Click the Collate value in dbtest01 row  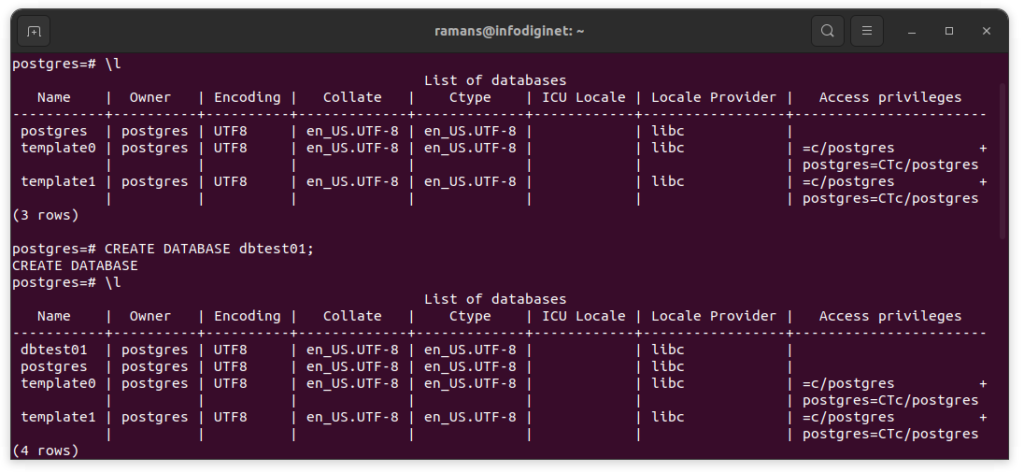pyautogui.click(x=352, y=350)
